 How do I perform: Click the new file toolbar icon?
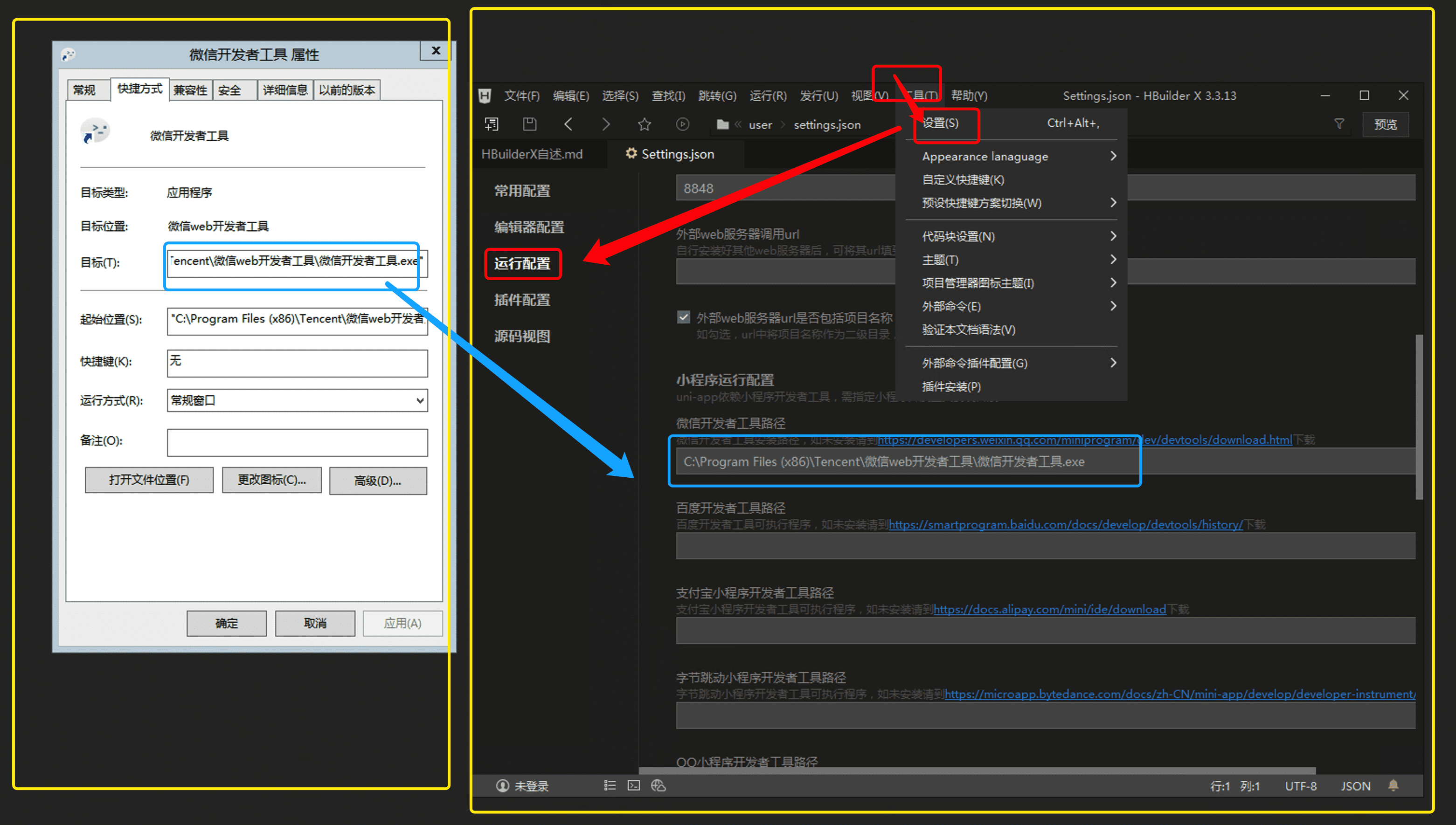[x=492, y=124]
